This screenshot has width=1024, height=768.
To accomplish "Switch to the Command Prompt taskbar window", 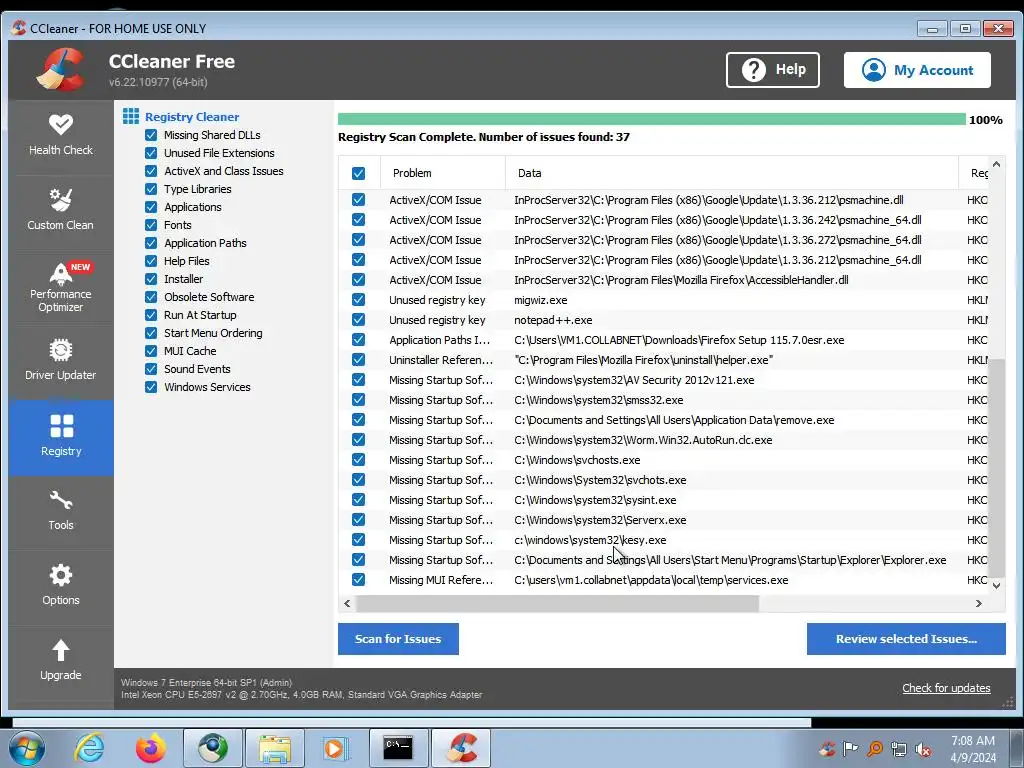I will click(398, 748).
